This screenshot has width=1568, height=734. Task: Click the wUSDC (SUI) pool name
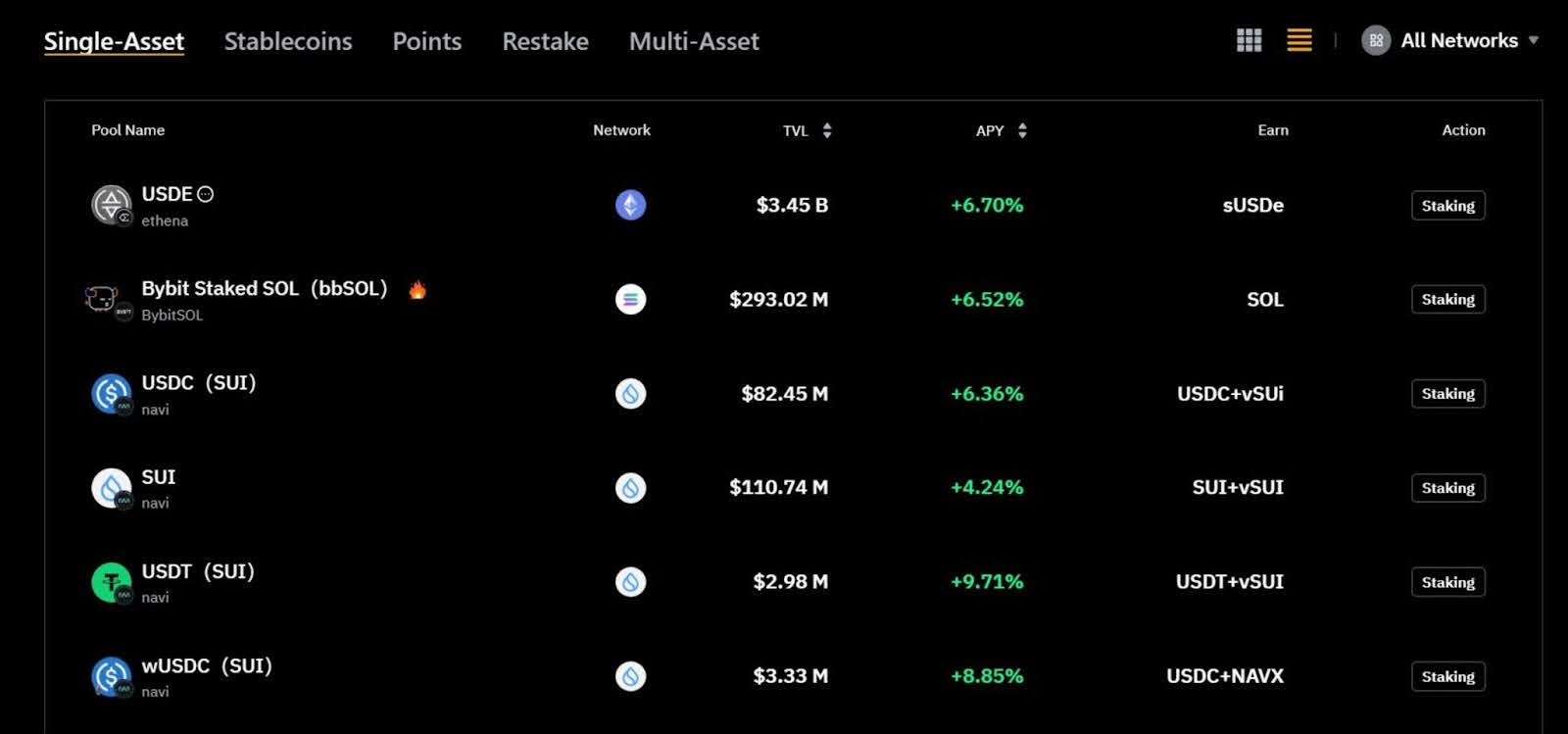(x=207, y=665)
